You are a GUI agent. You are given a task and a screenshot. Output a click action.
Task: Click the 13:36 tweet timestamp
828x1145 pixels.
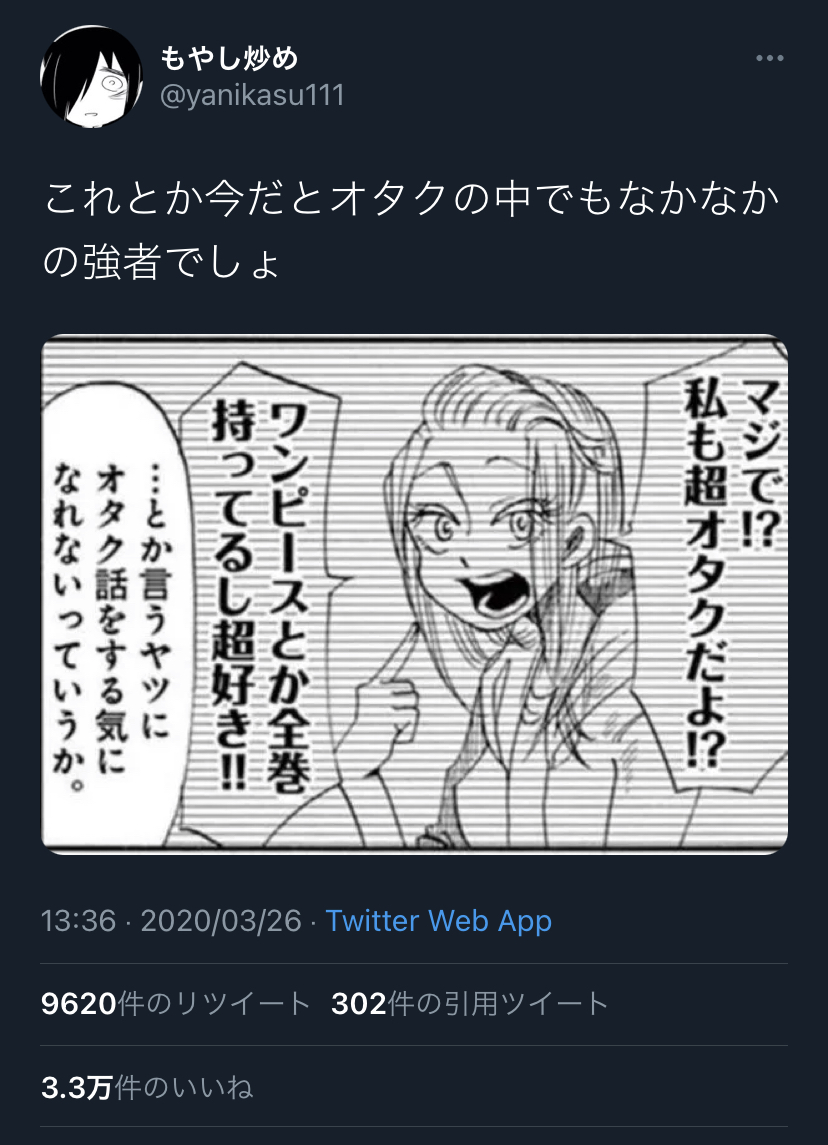click(78, 921)
